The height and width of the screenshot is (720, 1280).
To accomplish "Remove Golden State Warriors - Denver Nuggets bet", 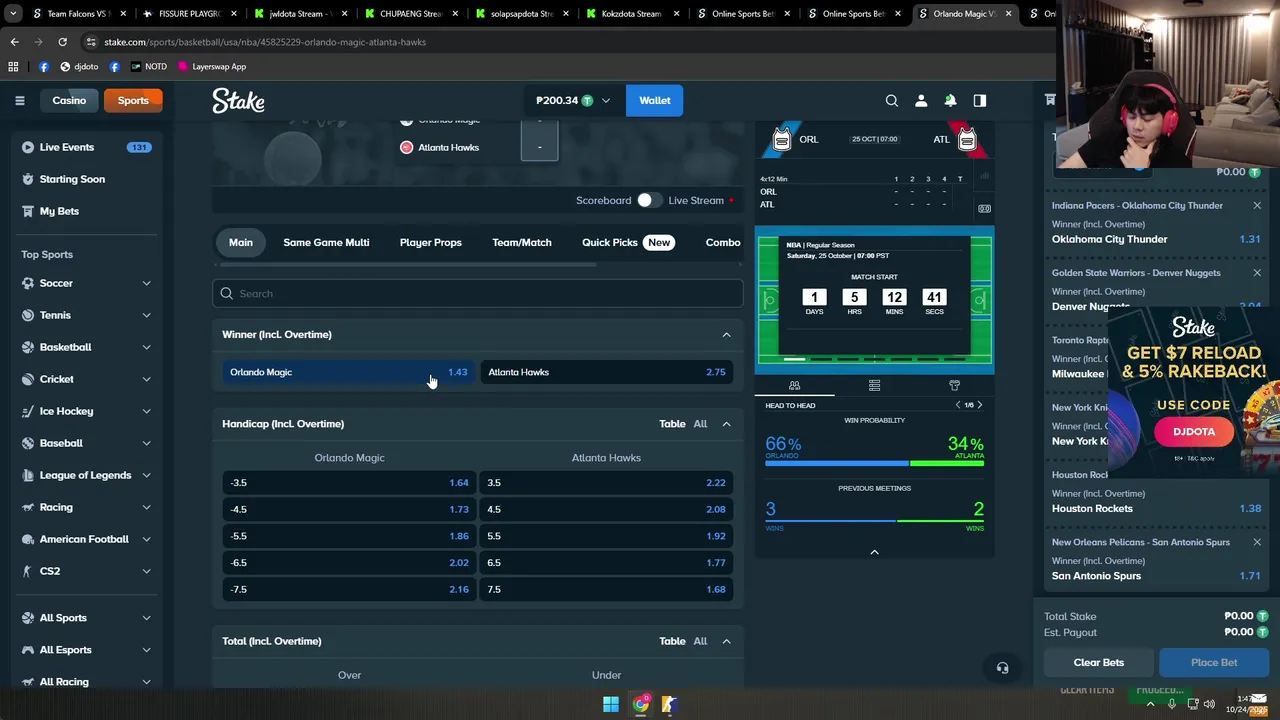I will [1257, 272].
